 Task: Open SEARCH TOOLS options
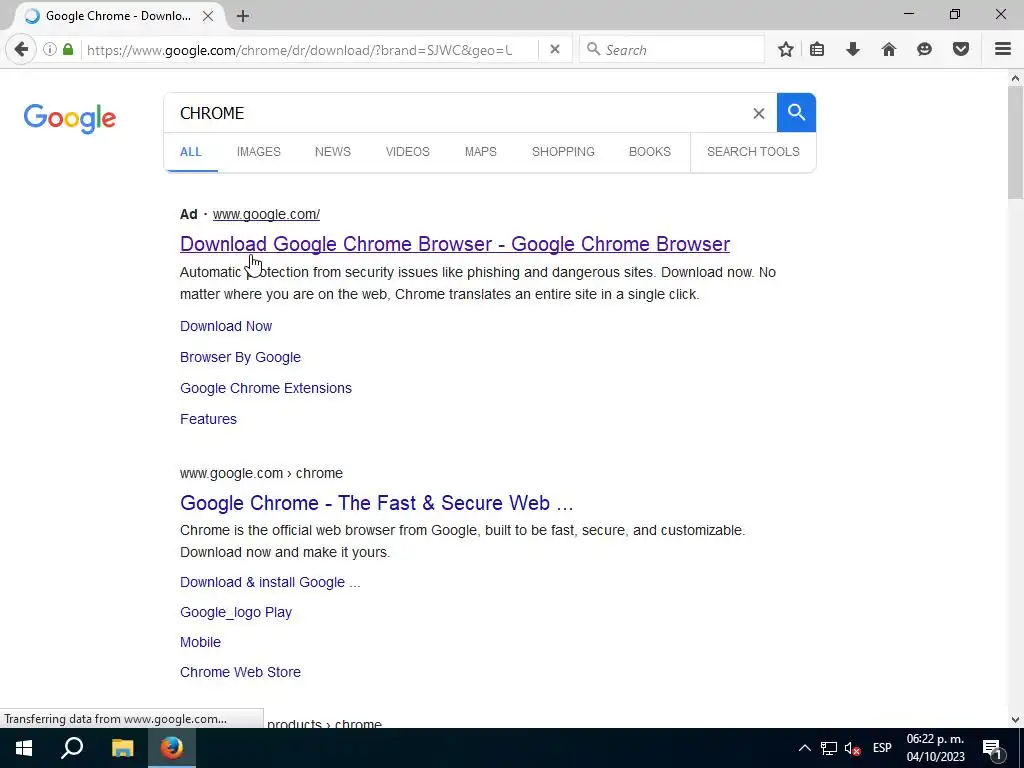point(753,152)
